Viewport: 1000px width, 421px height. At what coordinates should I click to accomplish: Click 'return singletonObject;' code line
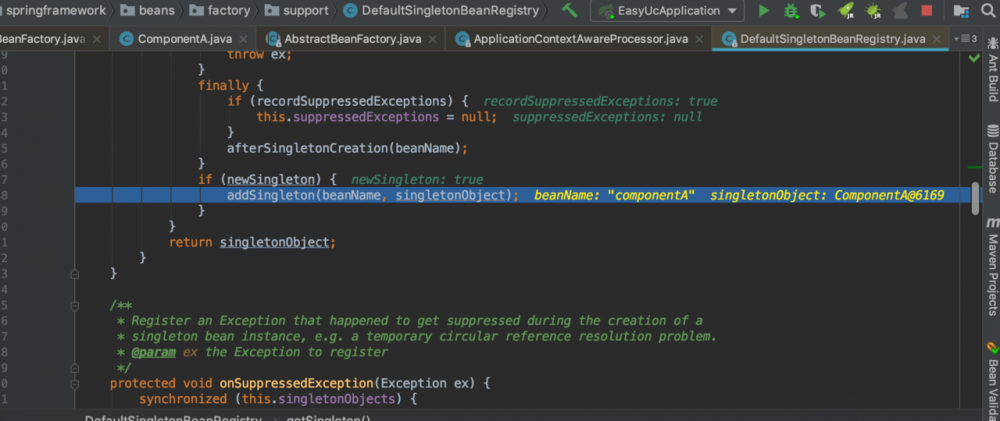[x=252, y=242]
